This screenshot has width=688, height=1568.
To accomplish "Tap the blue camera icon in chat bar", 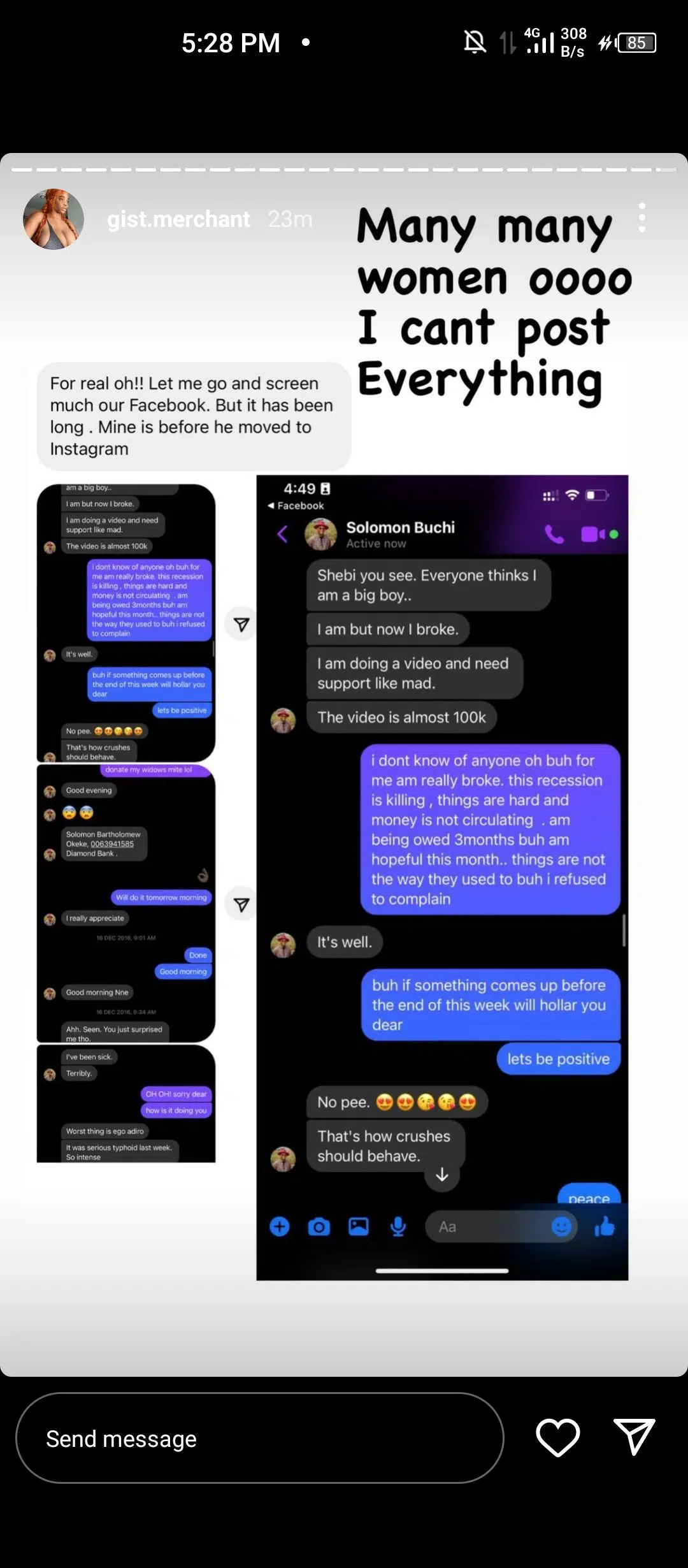I will [x=319, y=1226].
